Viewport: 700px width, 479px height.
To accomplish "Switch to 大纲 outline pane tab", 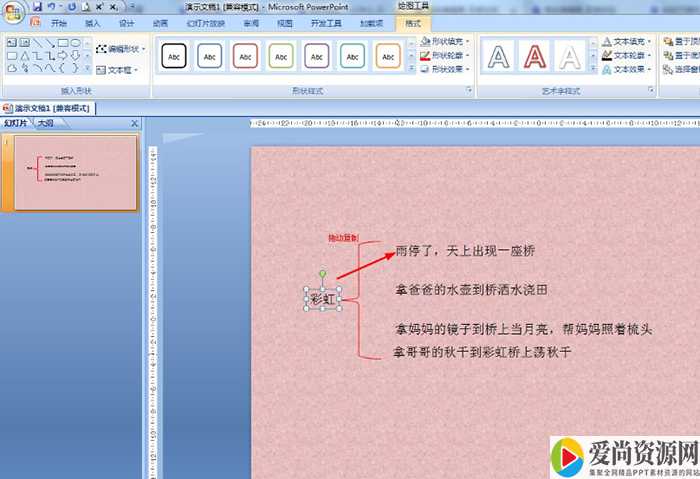I will click(x=46, y=123).
